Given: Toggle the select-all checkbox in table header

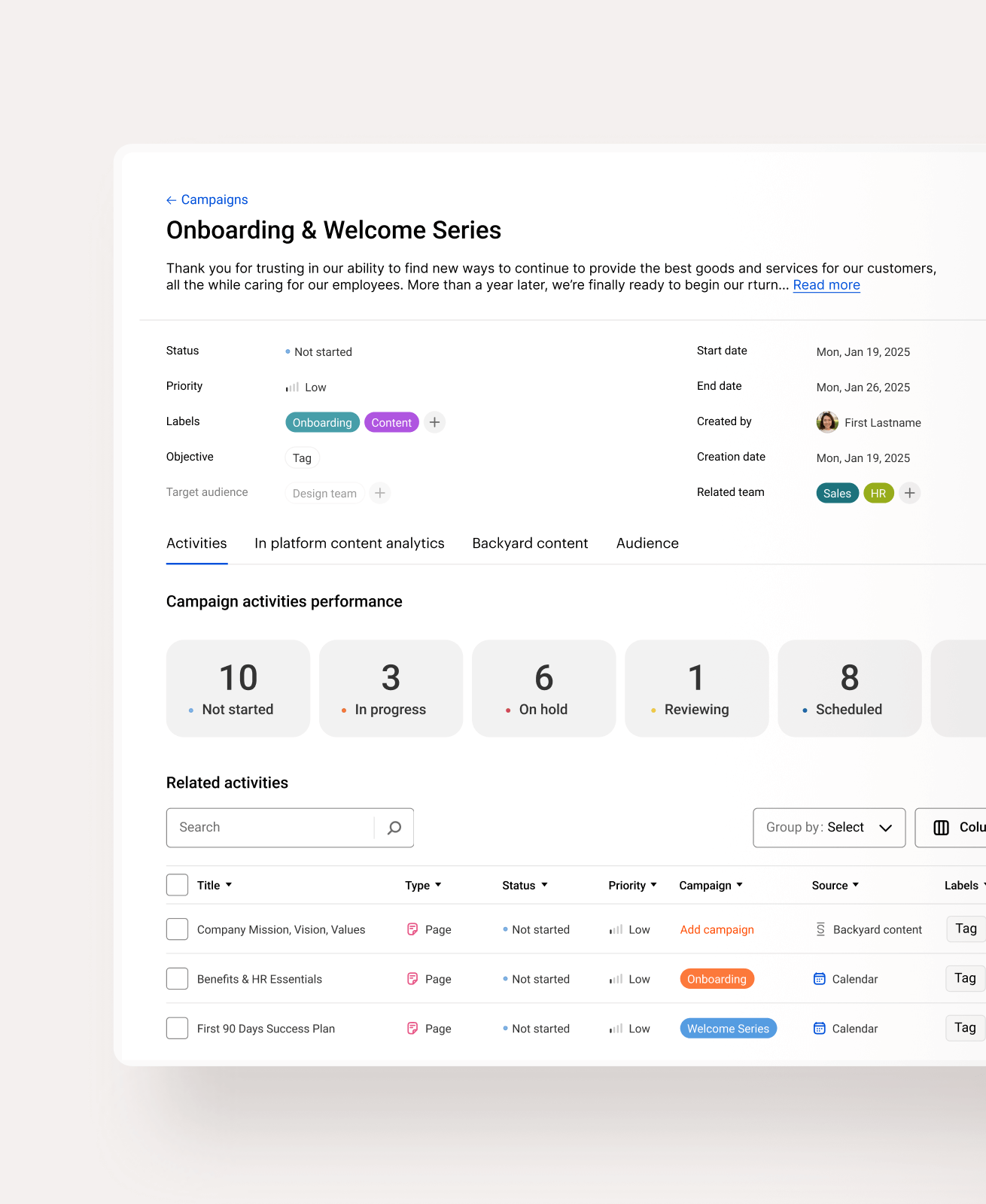Looking at the screenshot, I should point(177,885).
